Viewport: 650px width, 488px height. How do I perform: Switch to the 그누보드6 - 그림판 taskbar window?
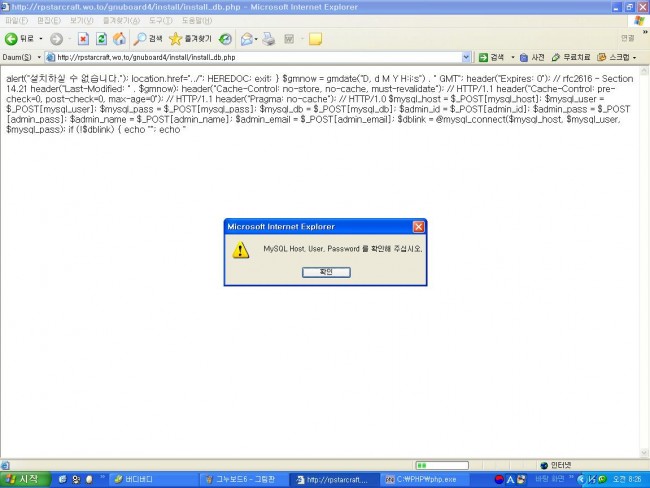pos(243,480)
